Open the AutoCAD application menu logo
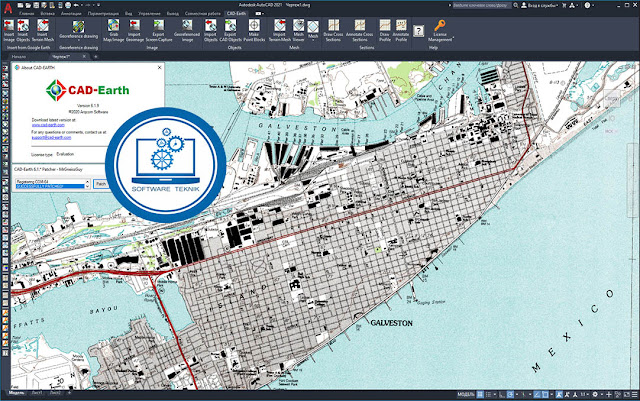640x401 pixels. 8,9
